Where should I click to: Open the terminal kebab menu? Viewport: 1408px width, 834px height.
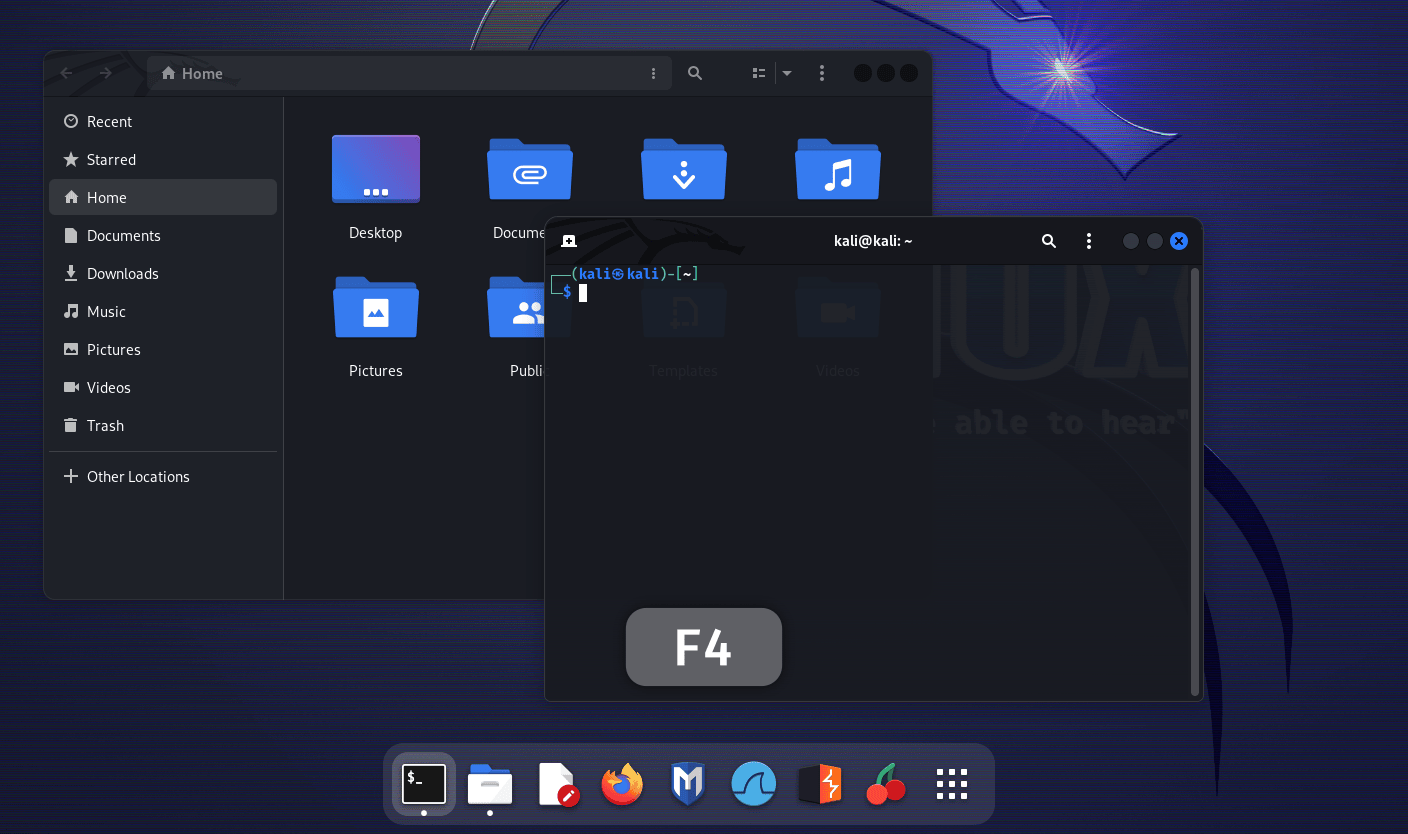pos(1089,240)
